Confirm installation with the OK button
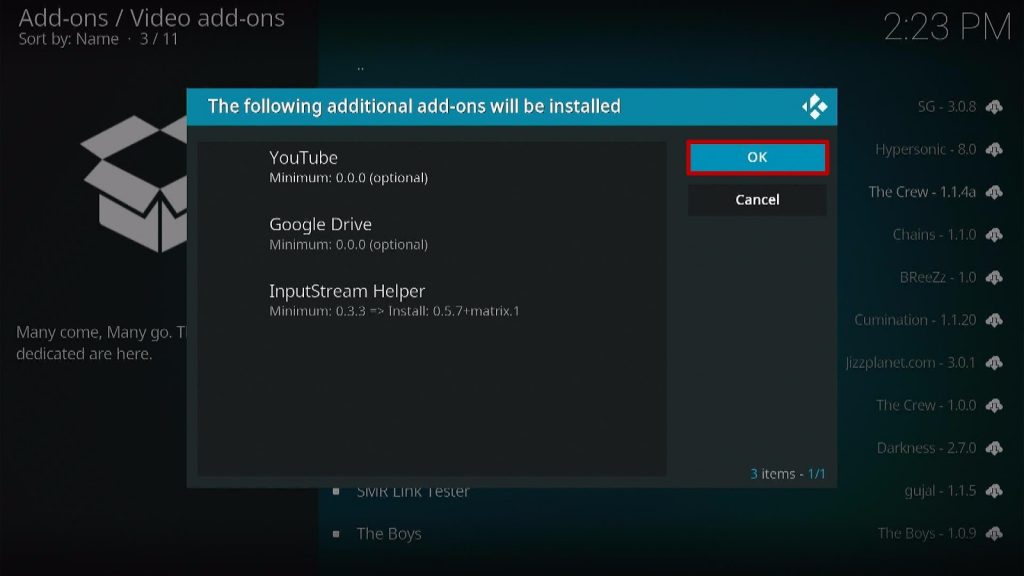 coord(757,157)
